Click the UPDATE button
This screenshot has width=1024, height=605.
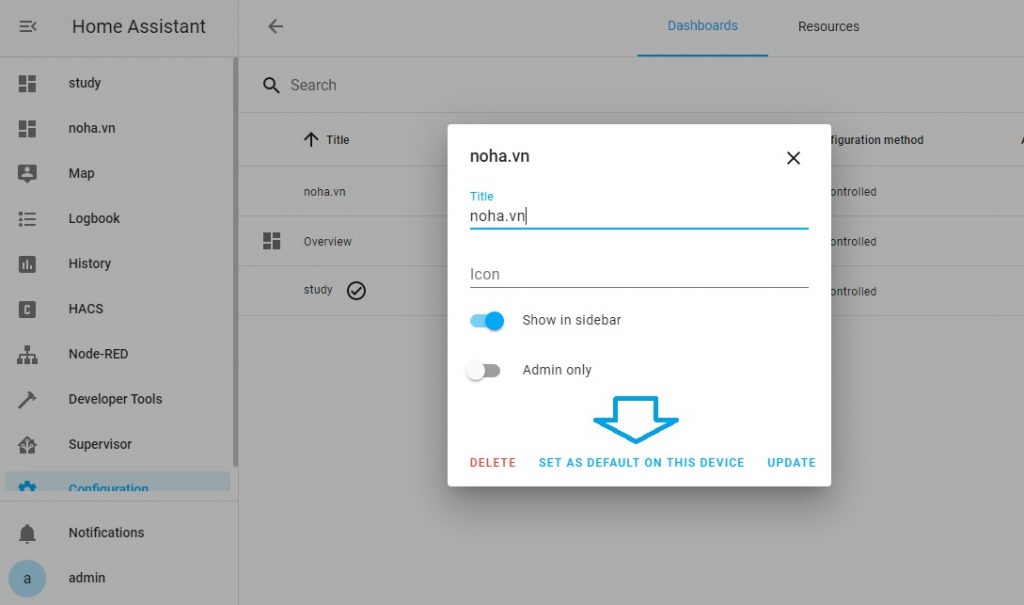[792, 463]
